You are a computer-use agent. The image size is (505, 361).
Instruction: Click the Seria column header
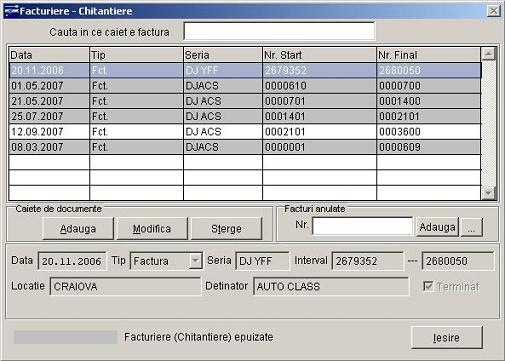click(x=223, y=55)
